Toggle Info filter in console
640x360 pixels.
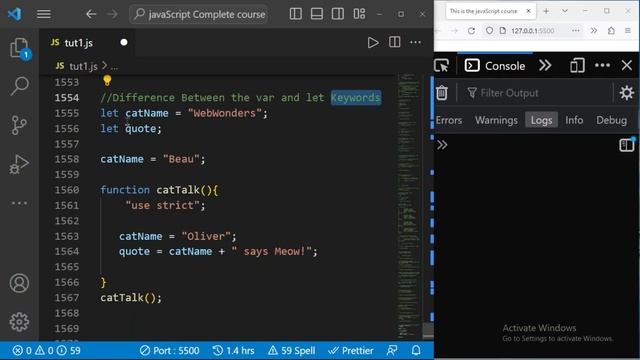point(574,120)
